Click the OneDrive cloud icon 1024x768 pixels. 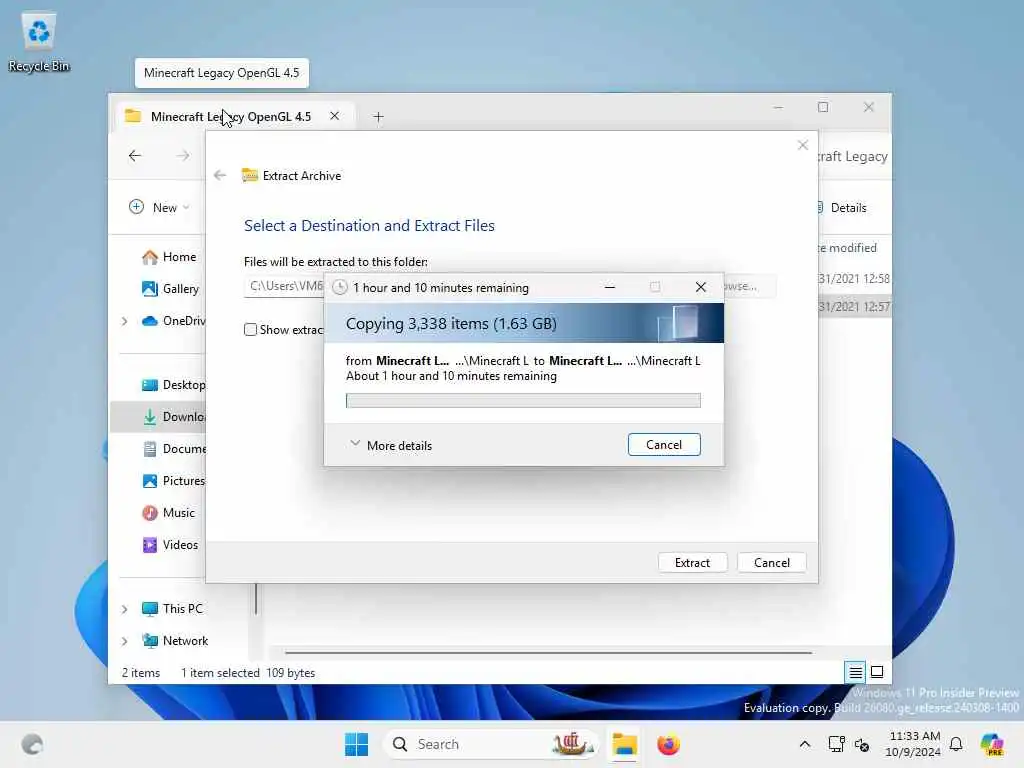pyautogui.click(x=150, y=321)
